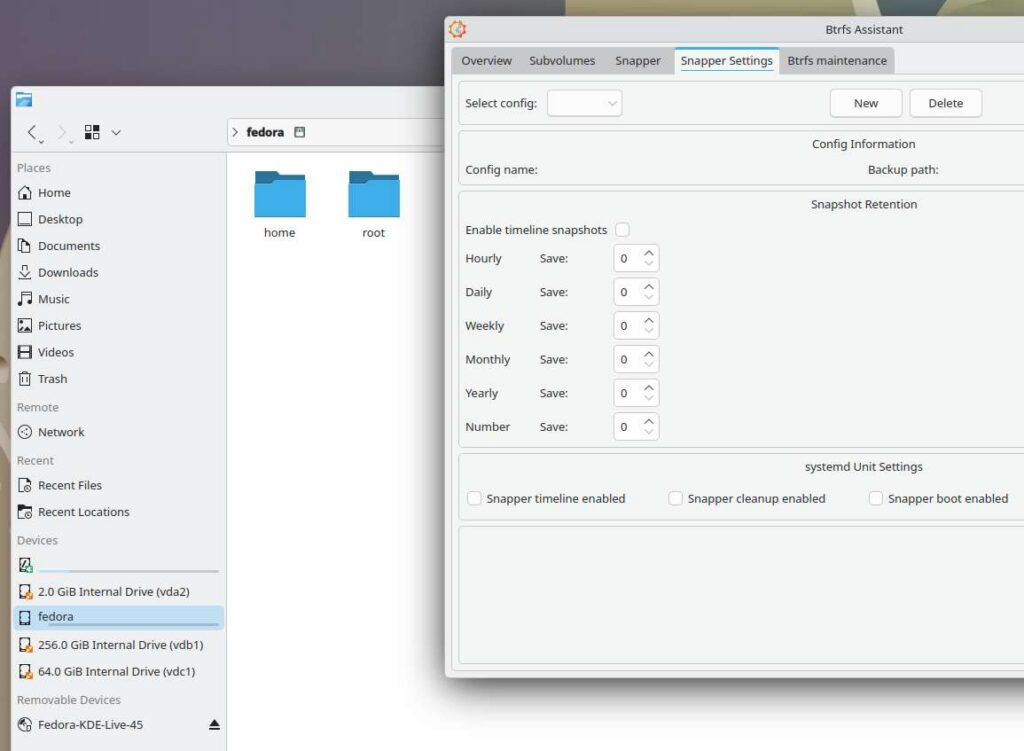The height and width of the screenshot is (751, 1024).
Task: Click the fedora breadcrumb in the location bar
Action: (265, 132)
